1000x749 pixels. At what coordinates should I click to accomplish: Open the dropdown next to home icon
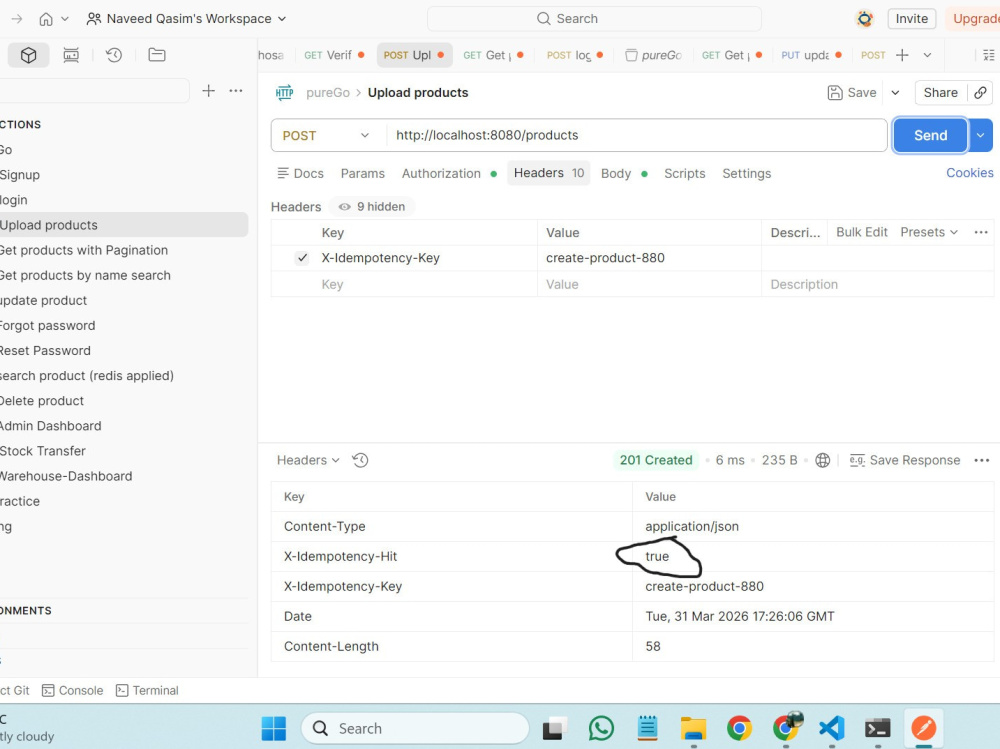click(65, 19)
